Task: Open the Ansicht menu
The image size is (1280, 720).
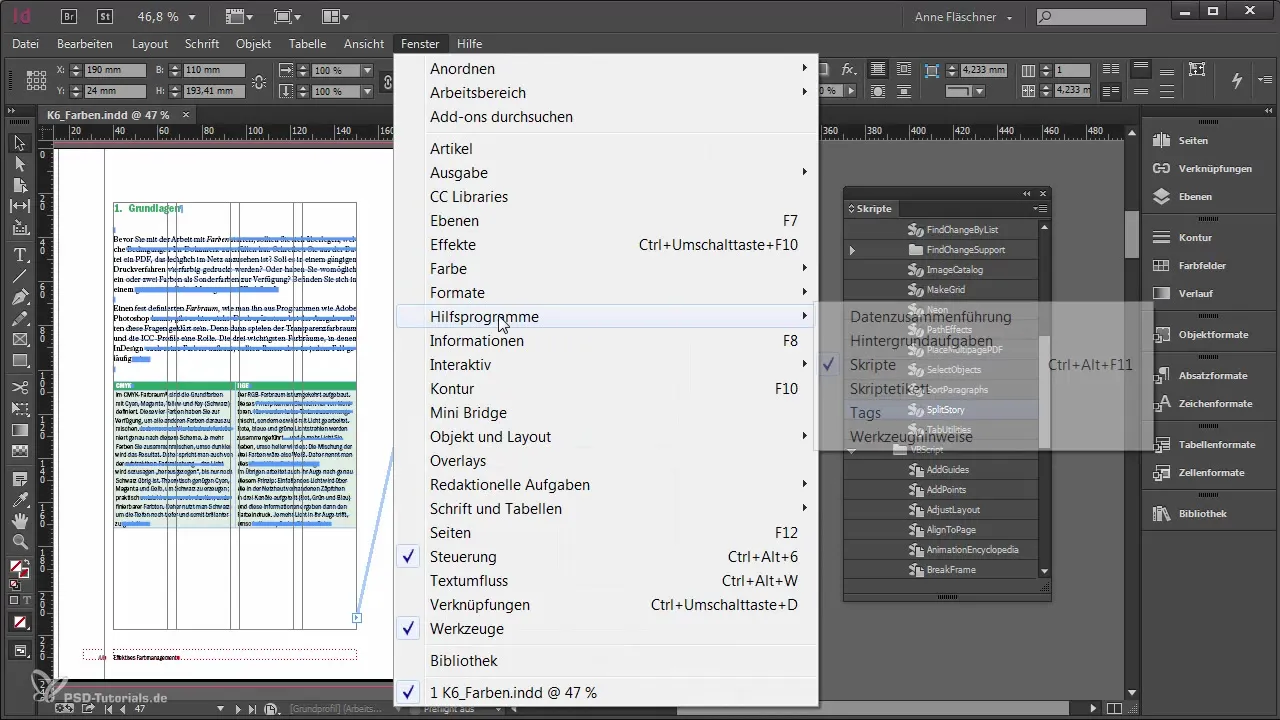Action: pyautogui.click(x=363, y=44)
